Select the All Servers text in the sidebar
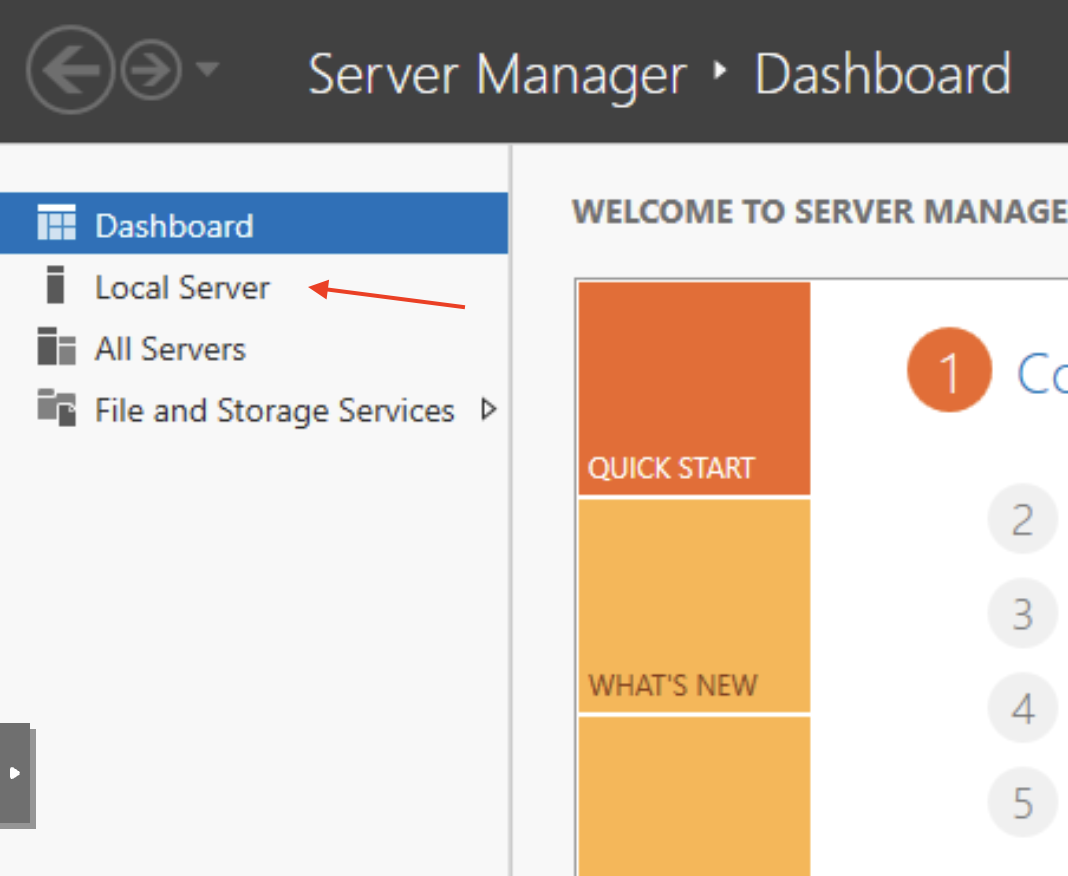 (170, 349)
